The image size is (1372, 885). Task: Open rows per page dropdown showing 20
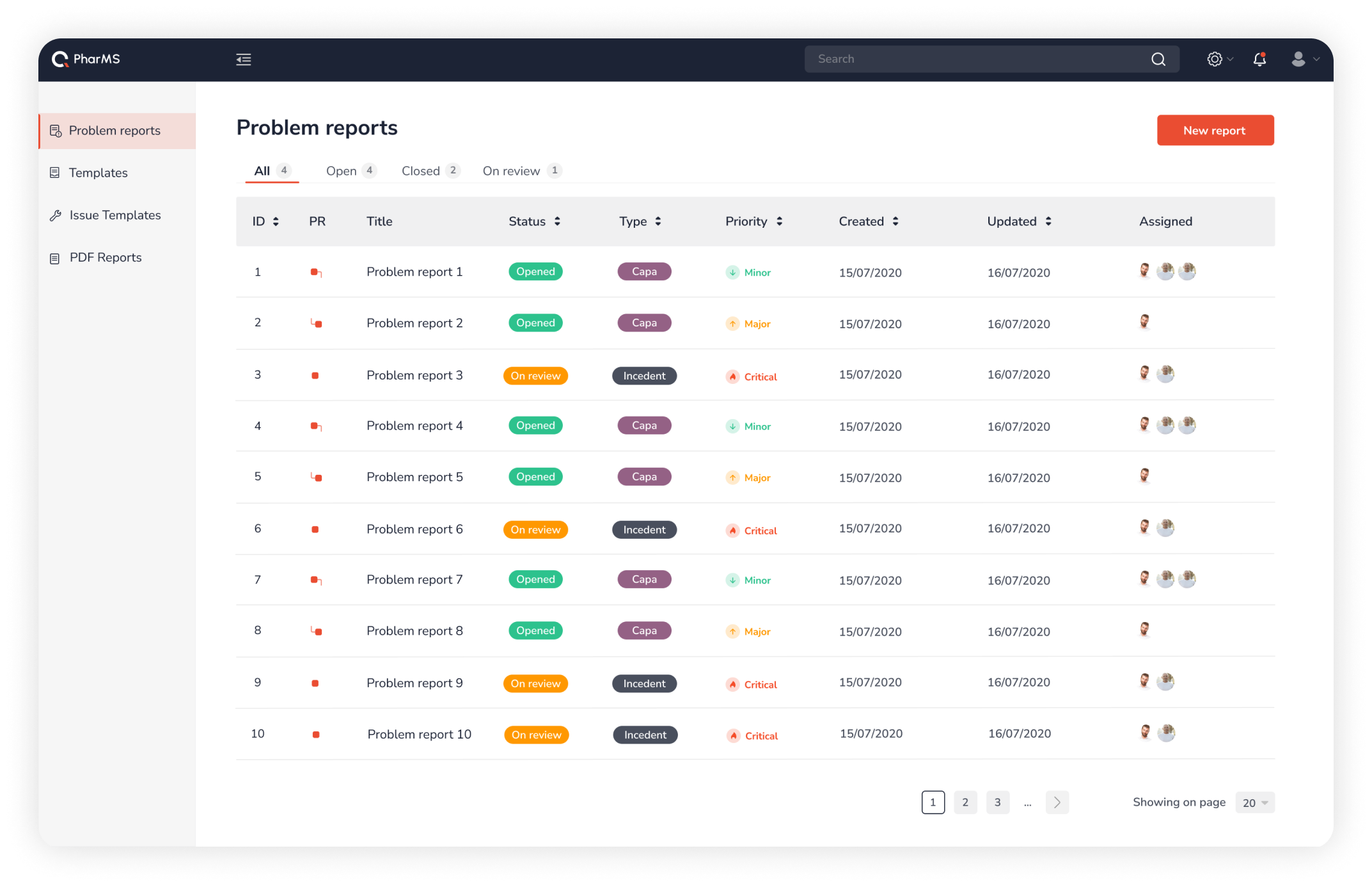1255,802
